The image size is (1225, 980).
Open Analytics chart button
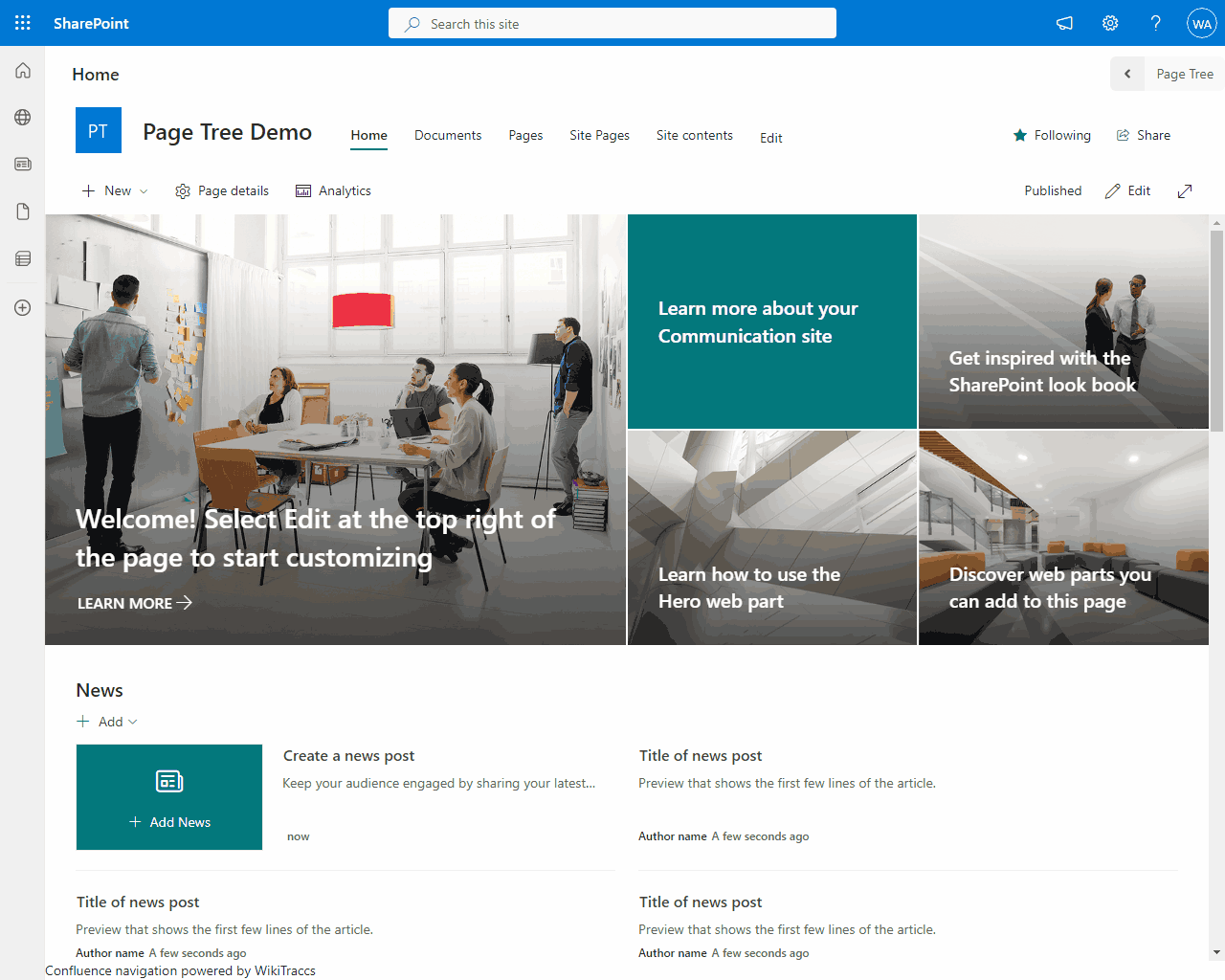pos(333,190)
